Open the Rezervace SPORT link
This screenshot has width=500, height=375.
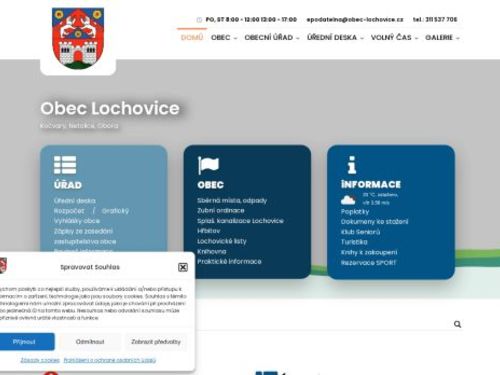click(368, 263)
